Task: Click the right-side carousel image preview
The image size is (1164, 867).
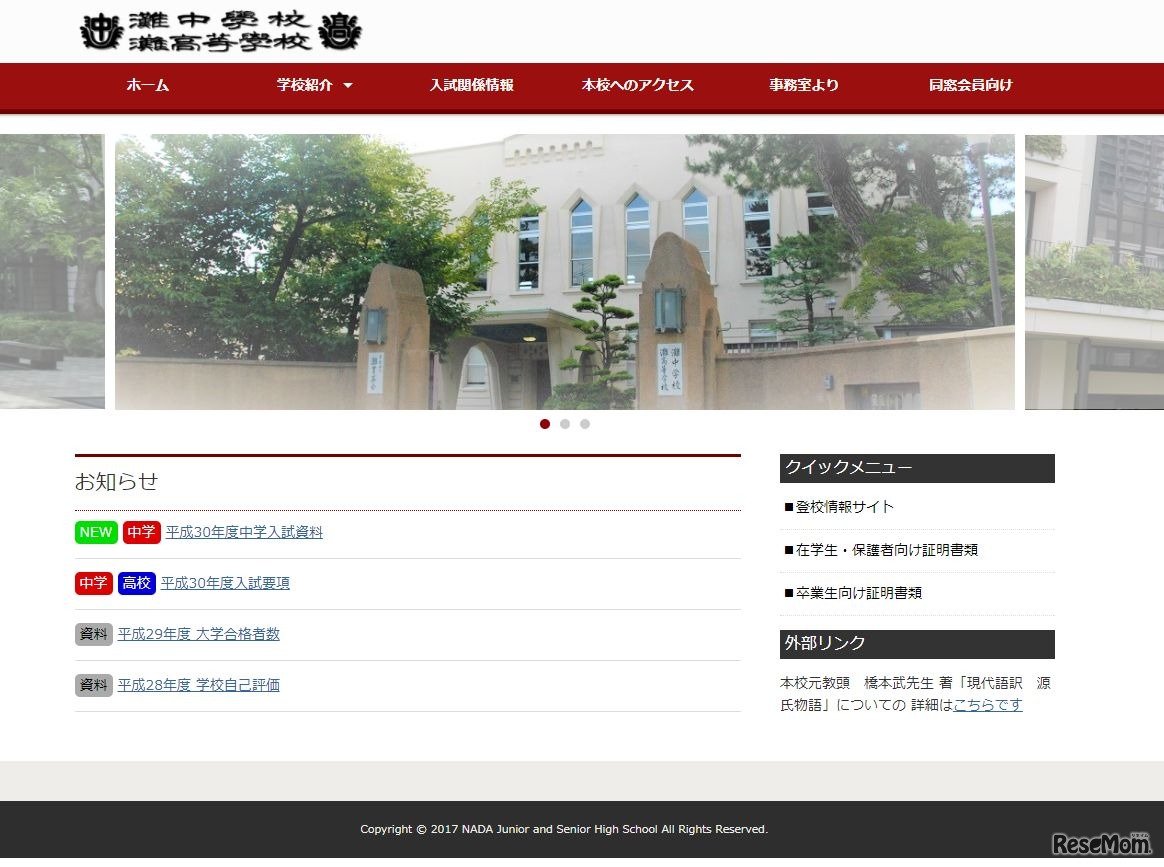Action: point(1094,271)
